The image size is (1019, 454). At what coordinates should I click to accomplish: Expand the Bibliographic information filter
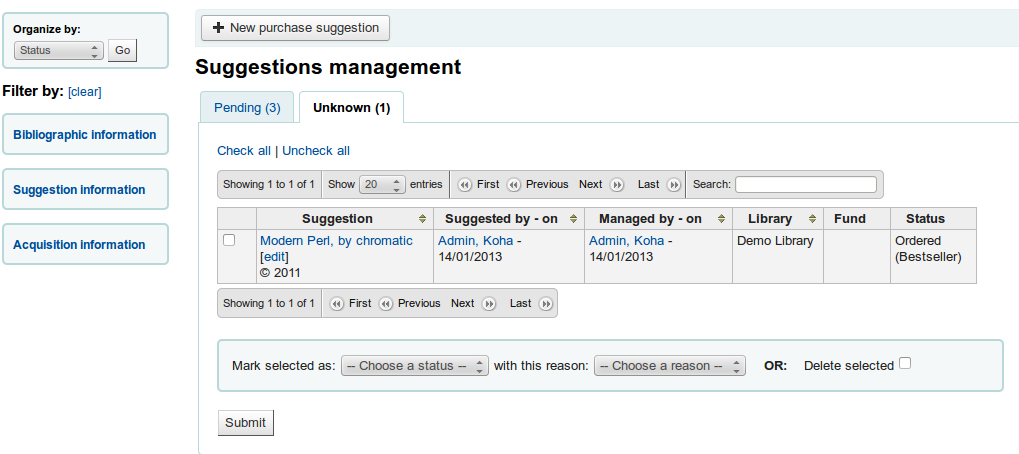85,135
